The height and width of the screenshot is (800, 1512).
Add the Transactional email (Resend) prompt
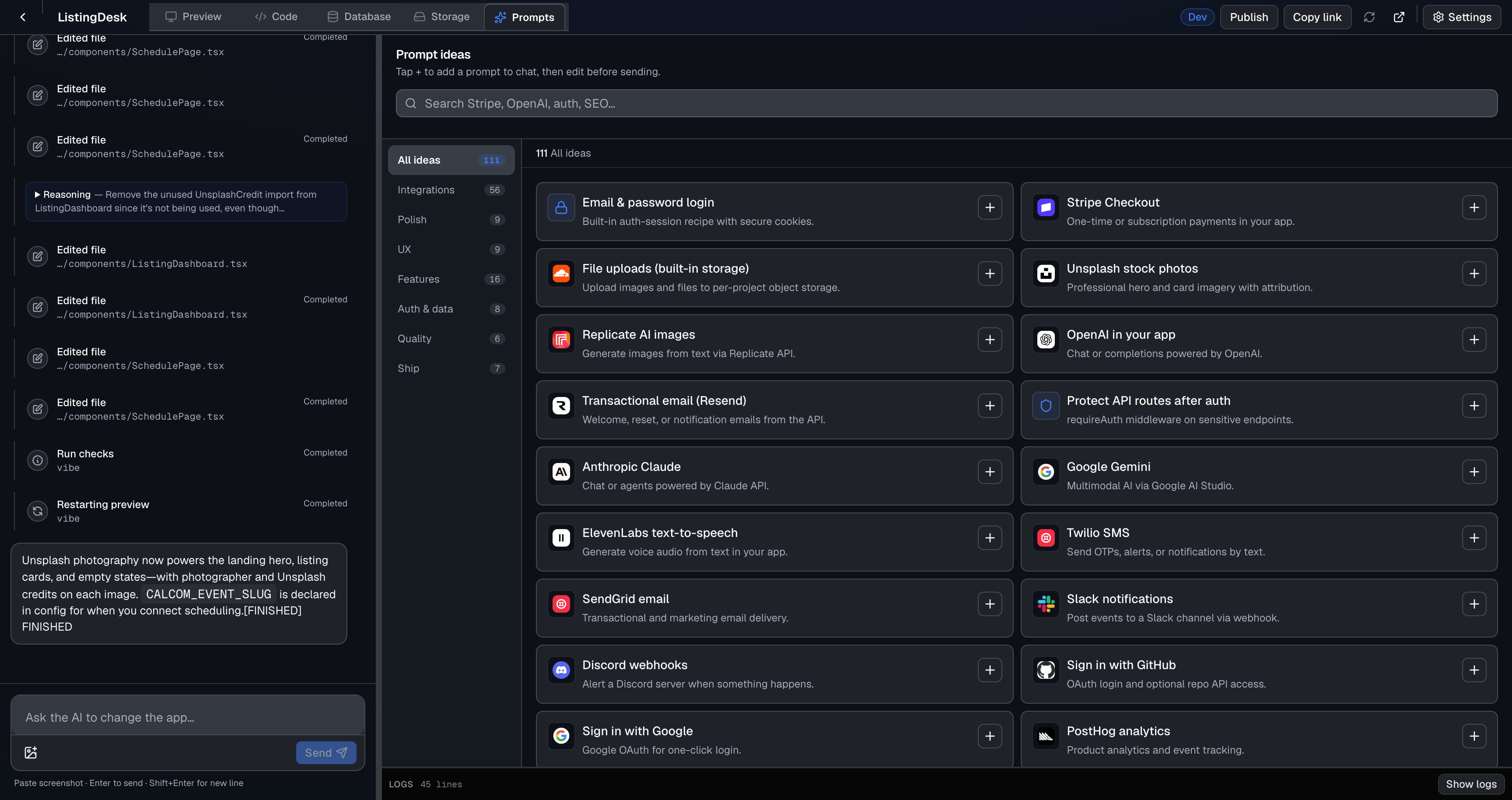pyautogui.click(x=990, y=406)
